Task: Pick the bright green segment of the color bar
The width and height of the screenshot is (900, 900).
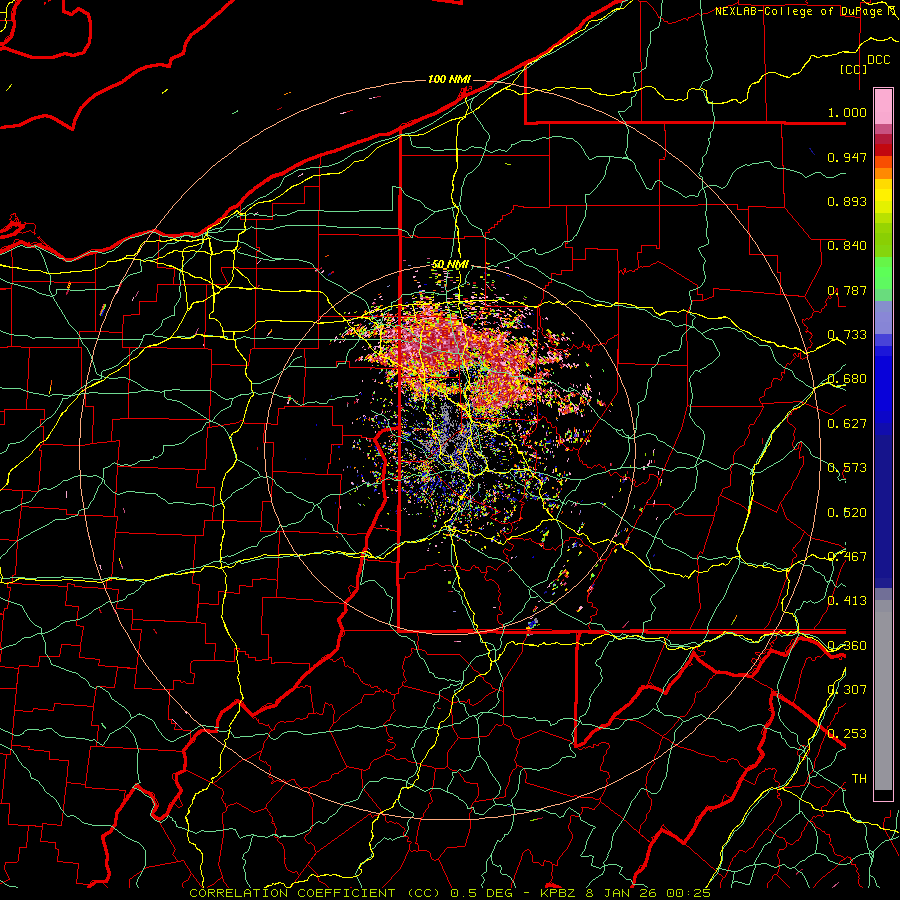Action: point(883,273)
